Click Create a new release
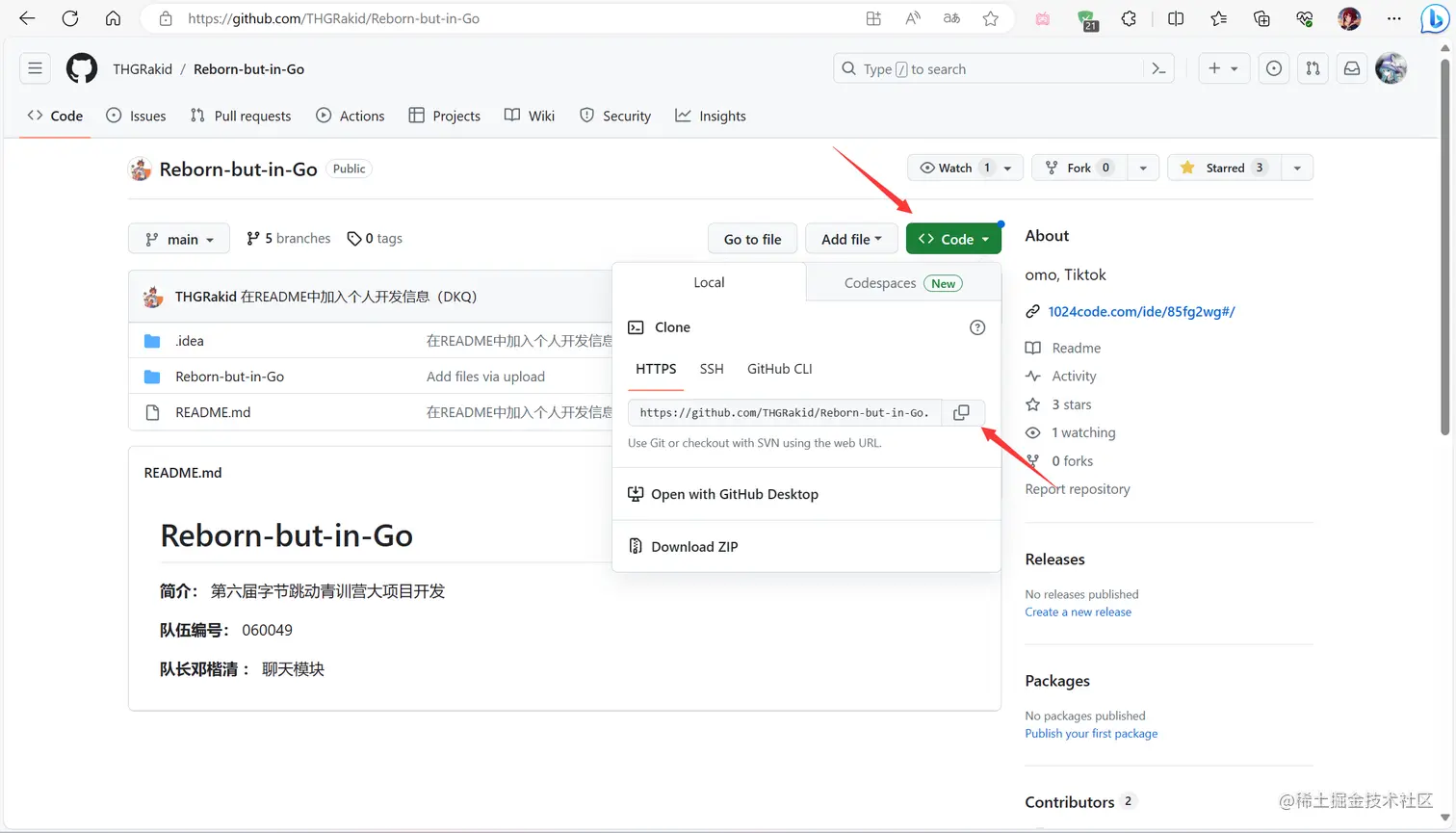 click(1078, 612)
